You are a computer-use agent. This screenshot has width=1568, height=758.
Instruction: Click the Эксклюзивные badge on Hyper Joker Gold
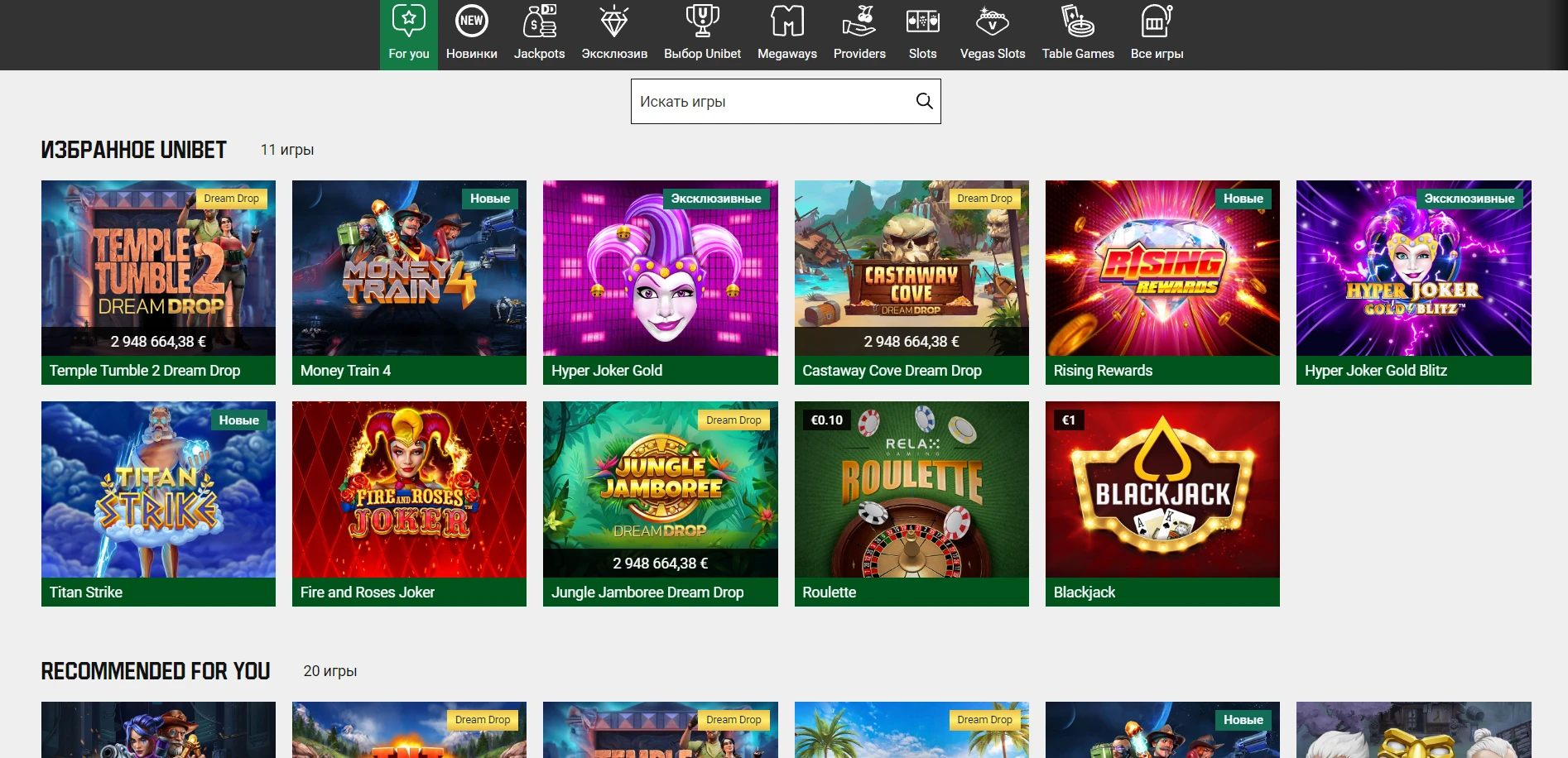point(716,199)
